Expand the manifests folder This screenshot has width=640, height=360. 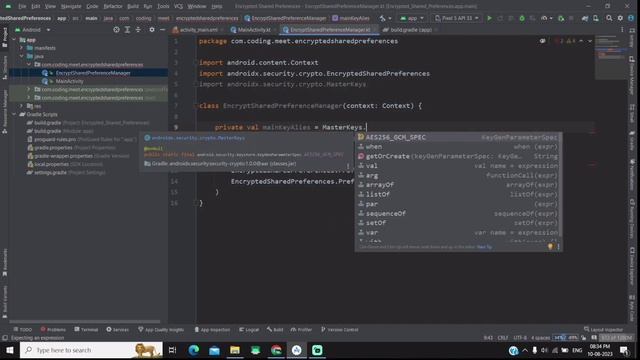coord(22,48)
